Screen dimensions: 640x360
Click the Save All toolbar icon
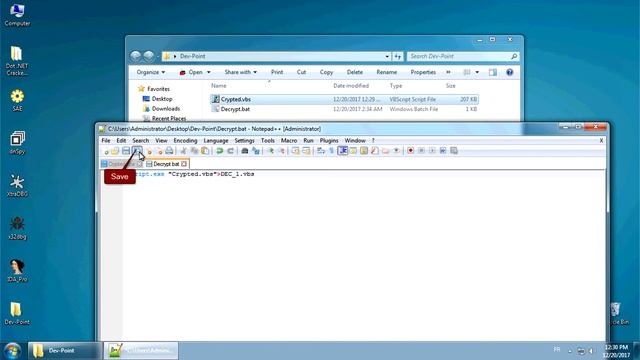(x=137, y=151)
